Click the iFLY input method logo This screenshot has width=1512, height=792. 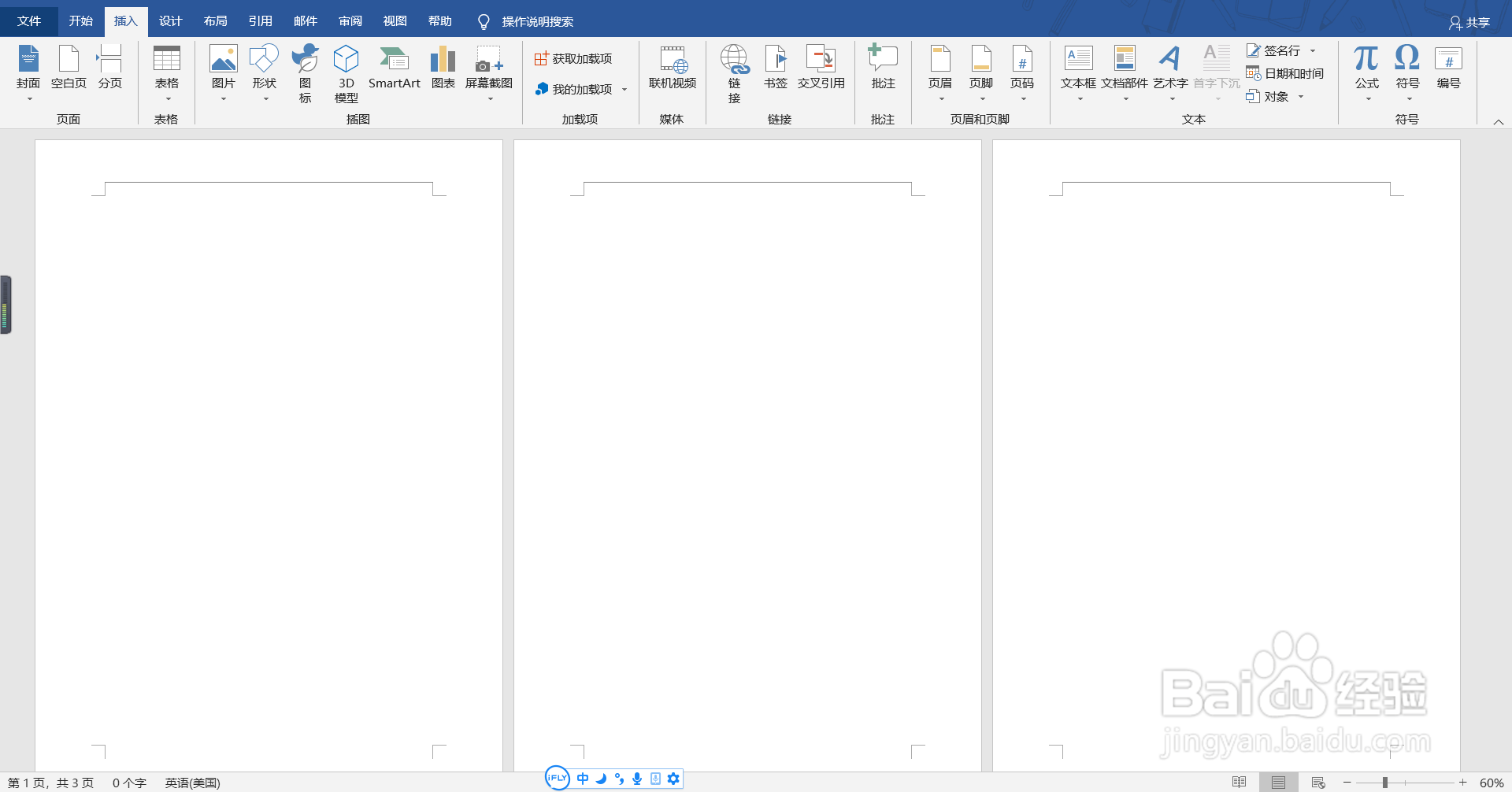558,778
